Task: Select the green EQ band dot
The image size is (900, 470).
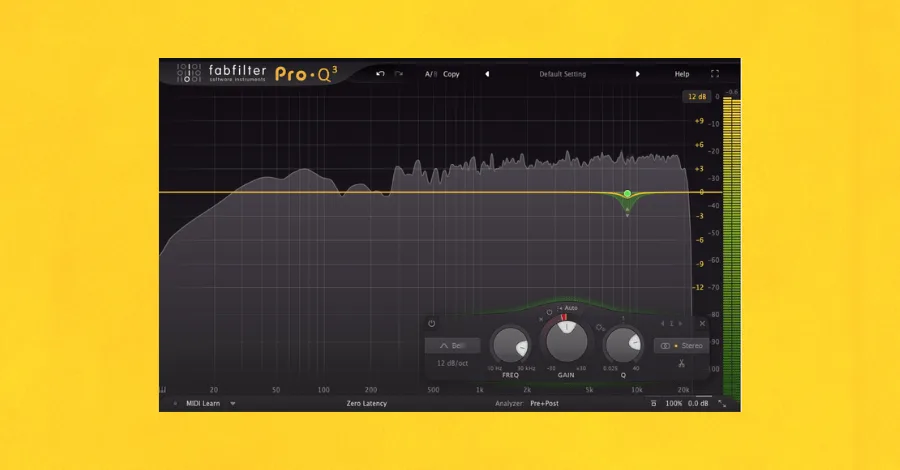Action: [627, 194]
